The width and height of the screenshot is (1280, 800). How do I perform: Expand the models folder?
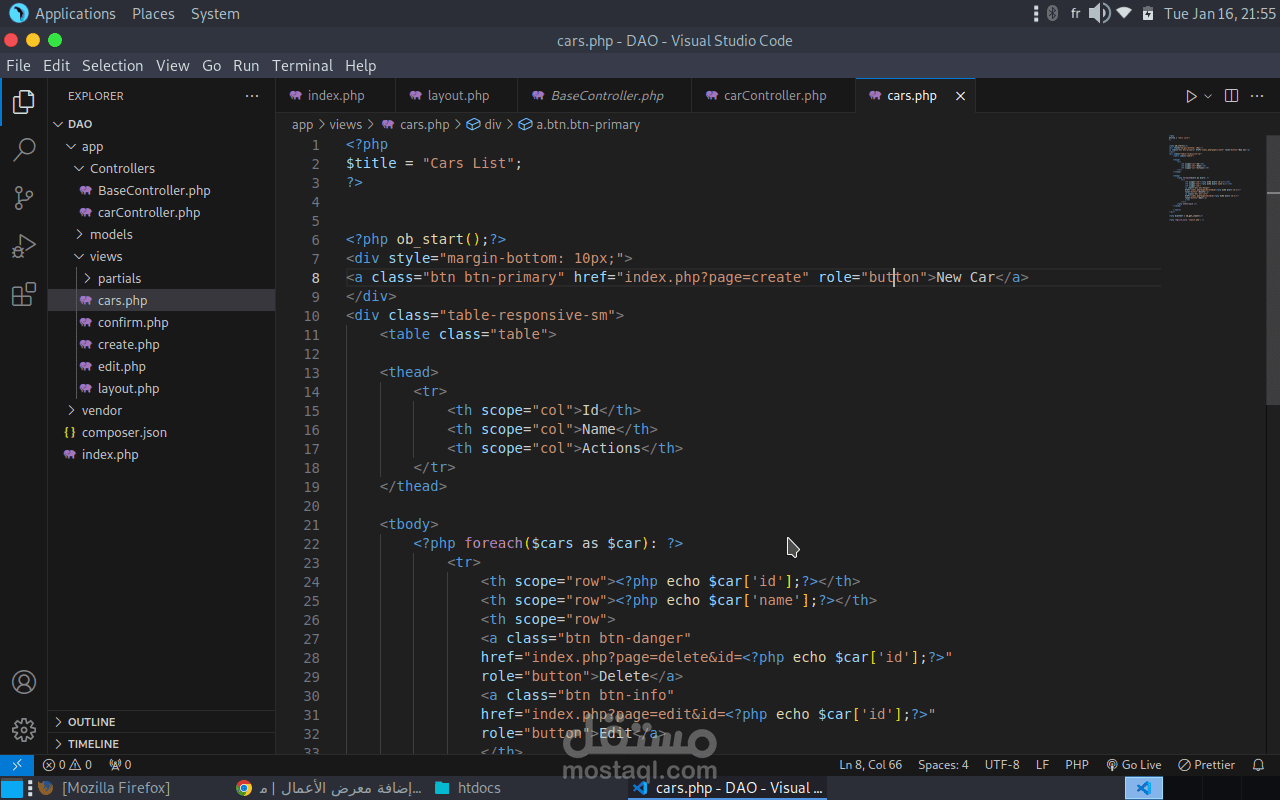(x=110, y=234)
